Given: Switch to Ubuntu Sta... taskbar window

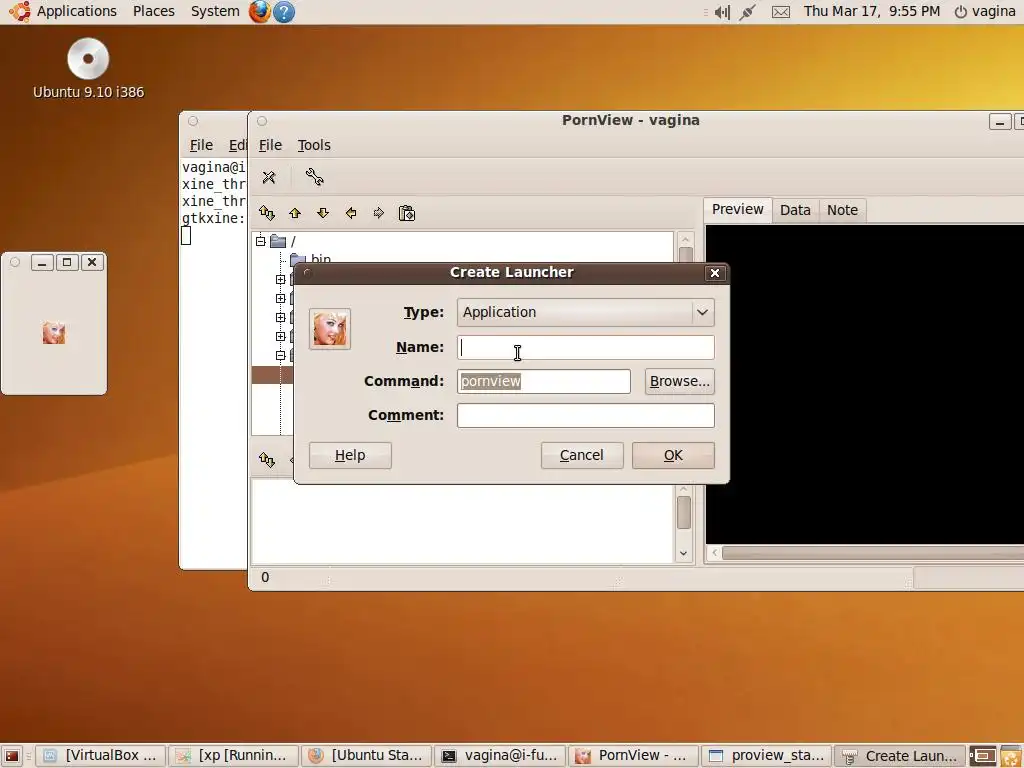Looking at the screenshot, I should point(366,756).
